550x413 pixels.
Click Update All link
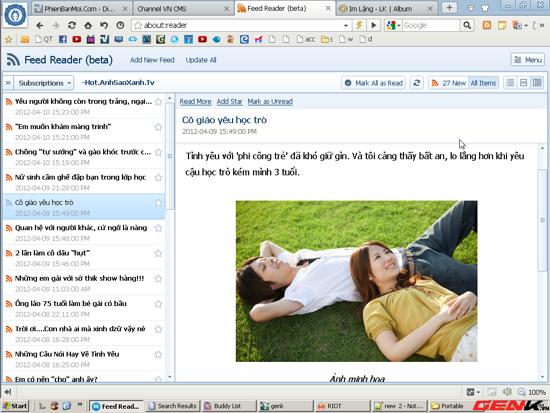click(201, 60)
